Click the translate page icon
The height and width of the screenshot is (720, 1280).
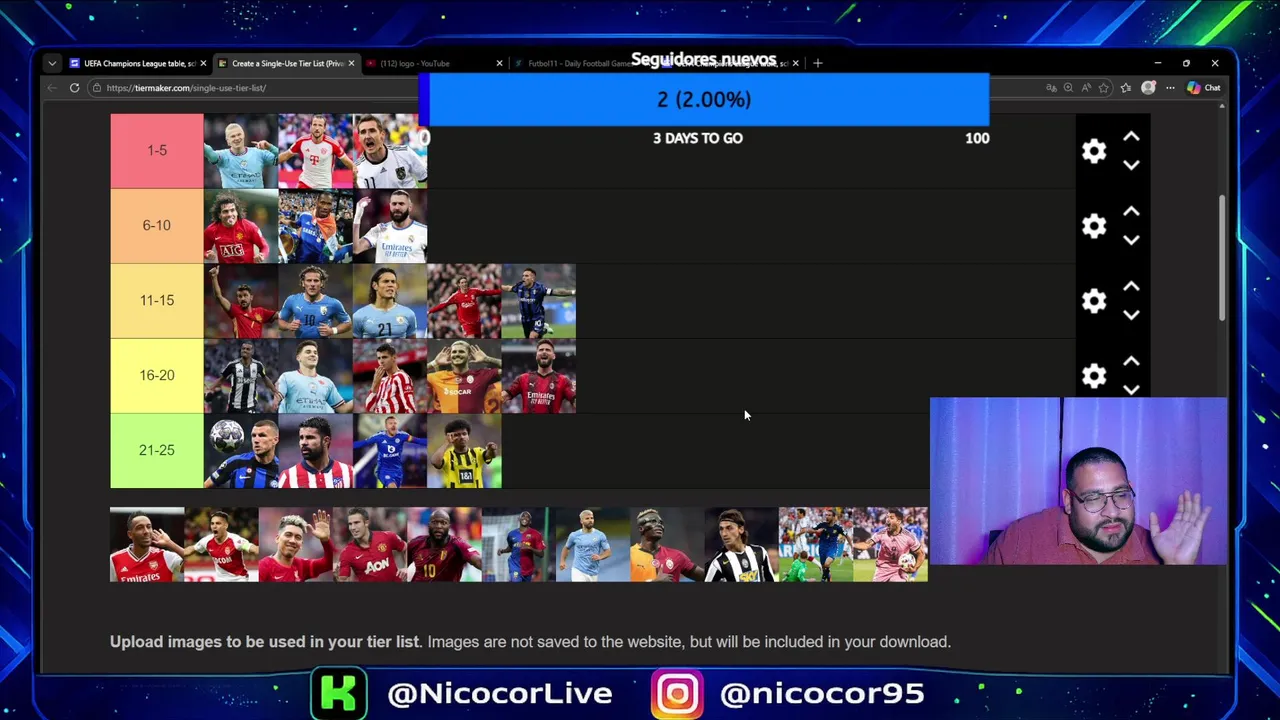[x=1051, y=88]
